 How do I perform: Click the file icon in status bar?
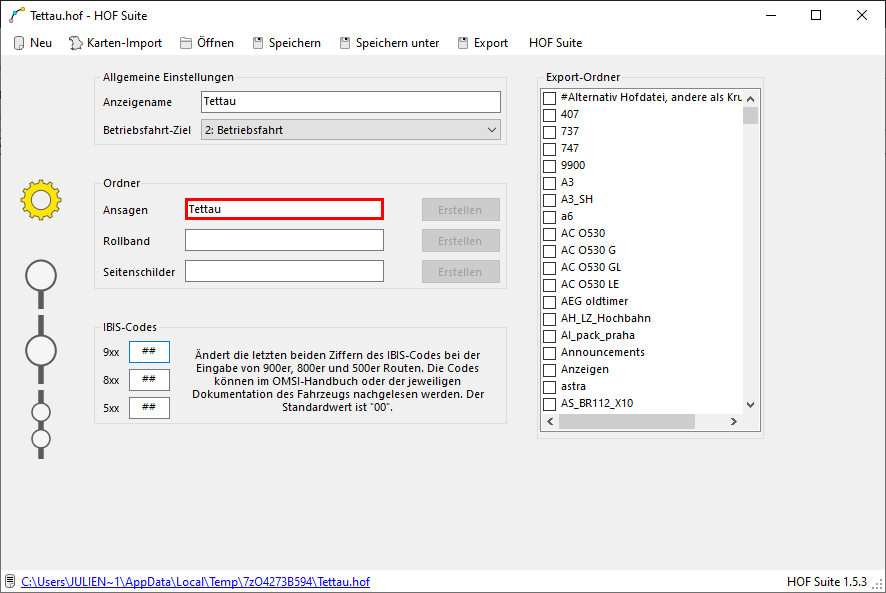[x=10, y=581]
